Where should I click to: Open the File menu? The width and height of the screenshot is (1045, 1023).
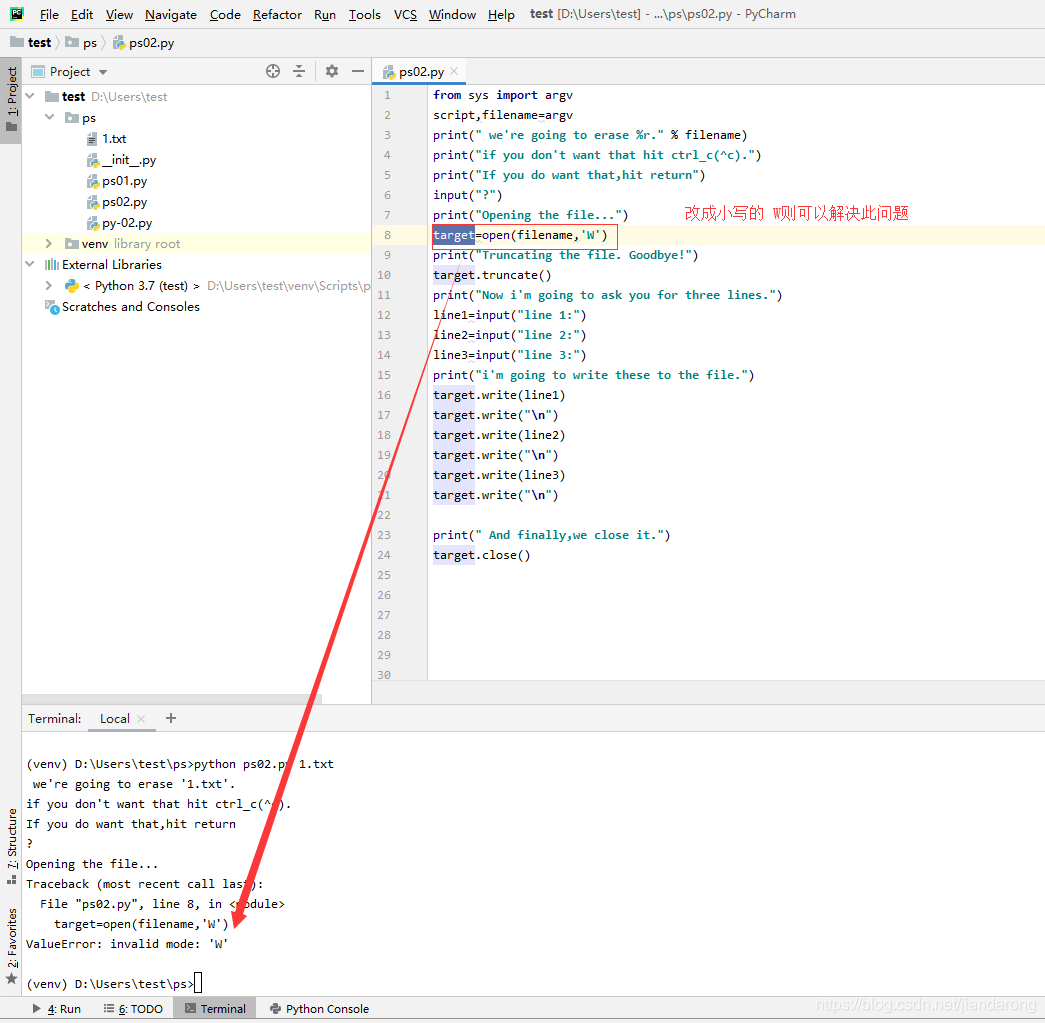click(x=49, y=14)
